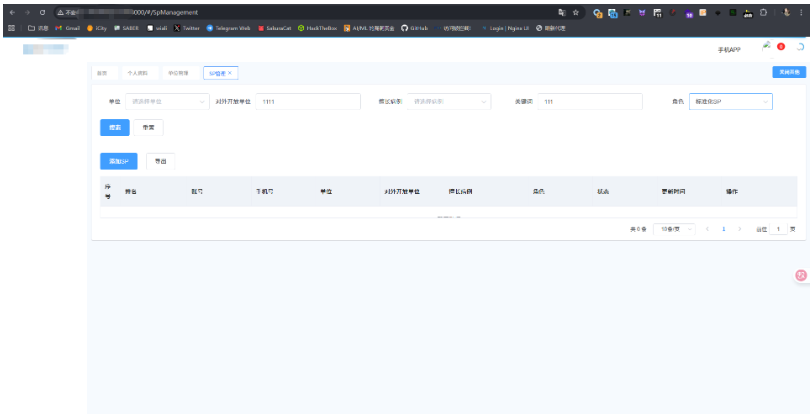This screenshot has height=414, width=812.
Task: Open the Twitter bookmark
Action: [x=186, y=28]
